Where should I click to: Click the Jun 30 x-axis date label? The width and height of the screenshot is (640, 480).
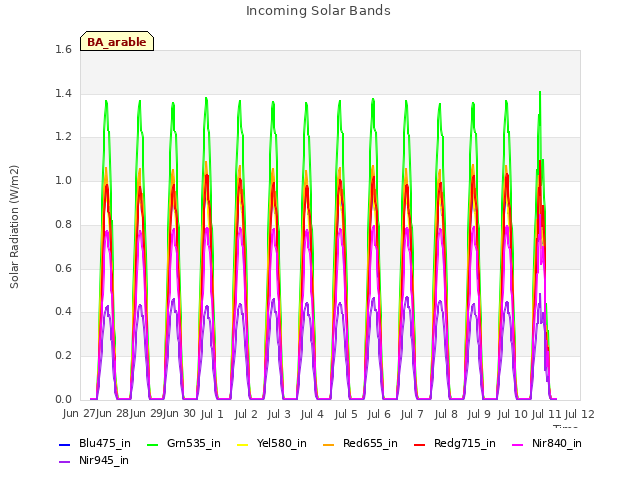coord(179,414)
